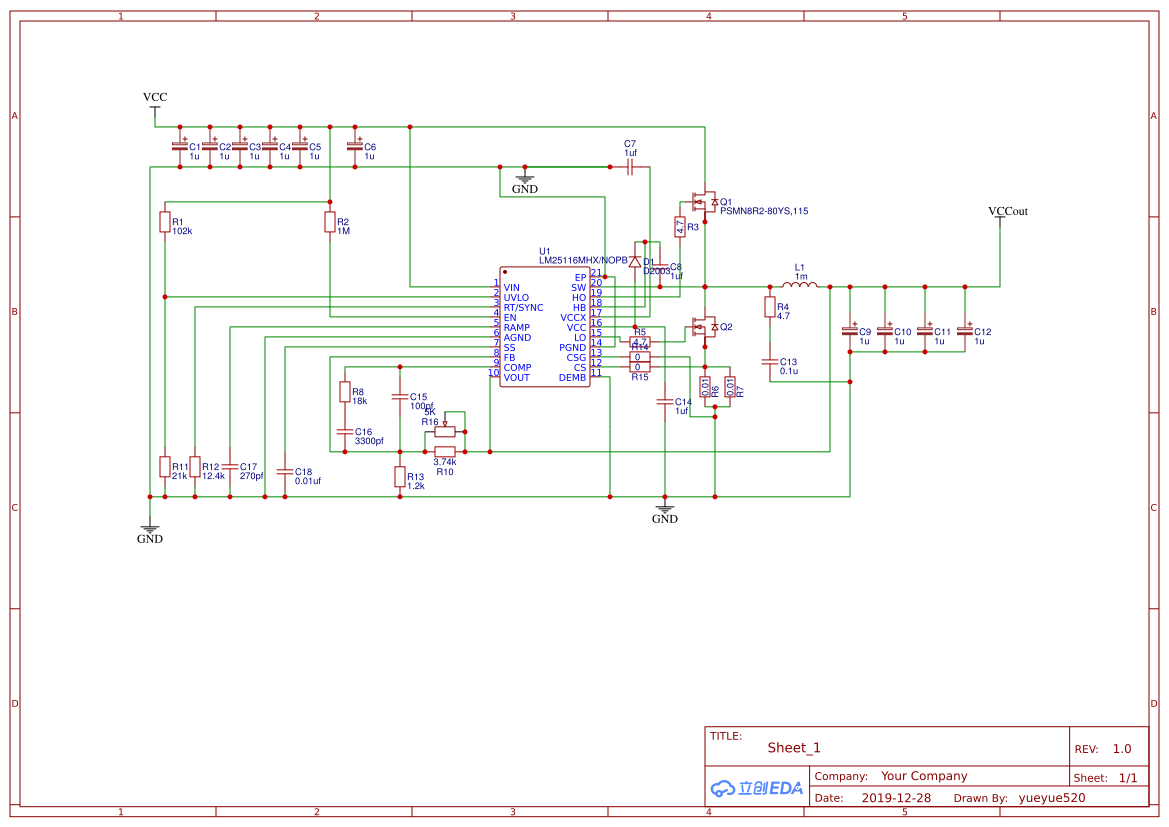Screen dimensions: 1169x827
Task: Select sense resistor R7 symbol
Action: click(x=730, y=387)
